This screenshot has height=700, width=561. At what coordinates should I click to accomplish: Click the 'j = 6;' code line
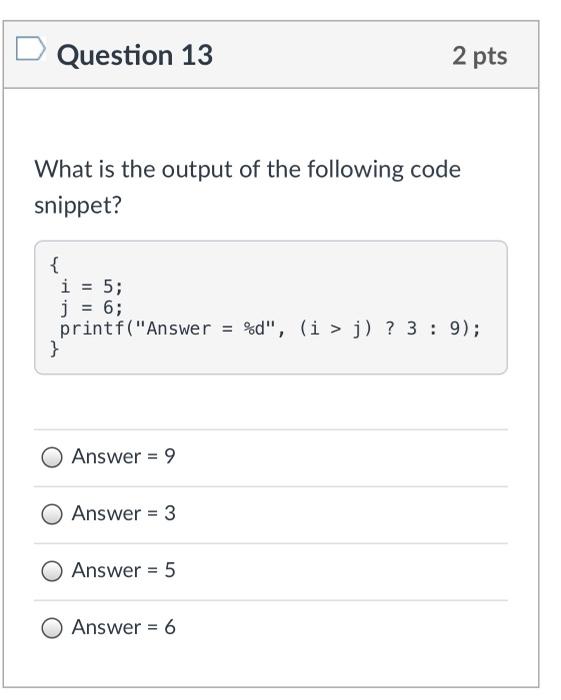pos(91,308)
